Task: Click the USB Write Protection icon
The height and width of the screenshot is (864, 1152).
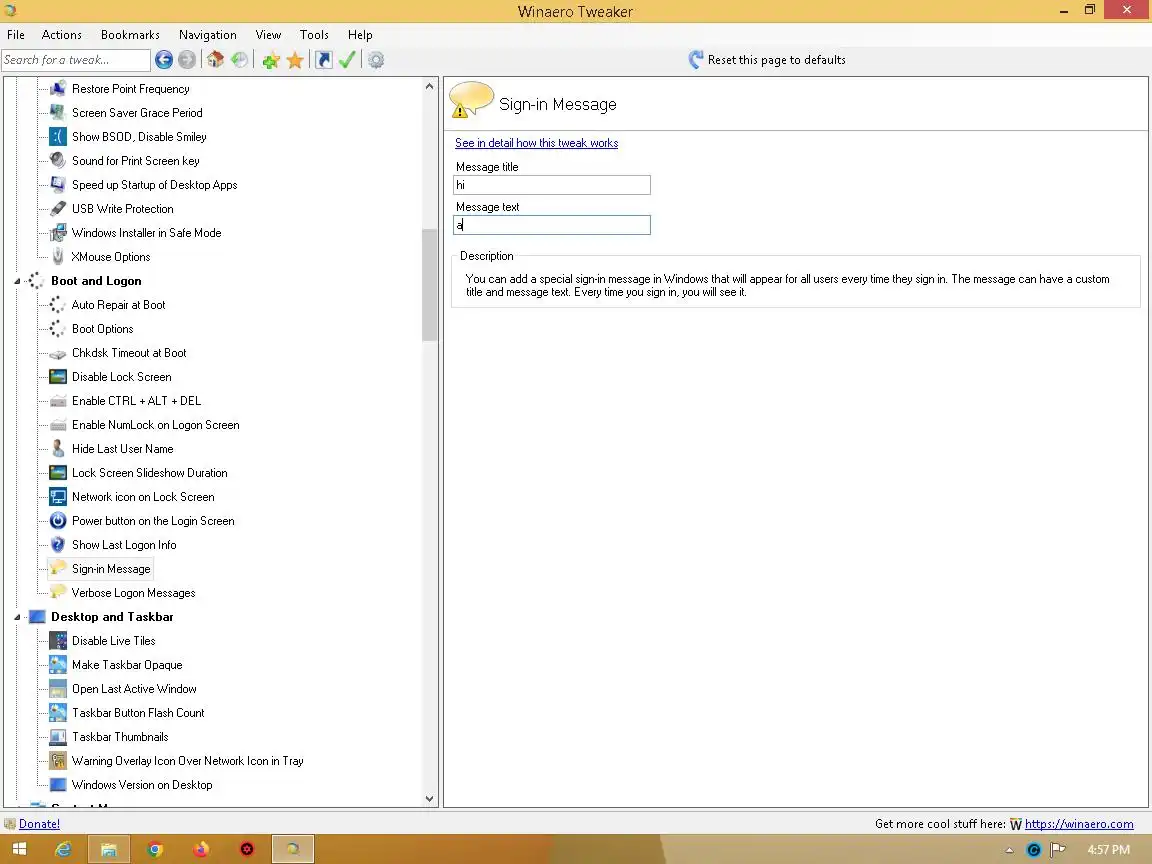Action: click(57, 209)
